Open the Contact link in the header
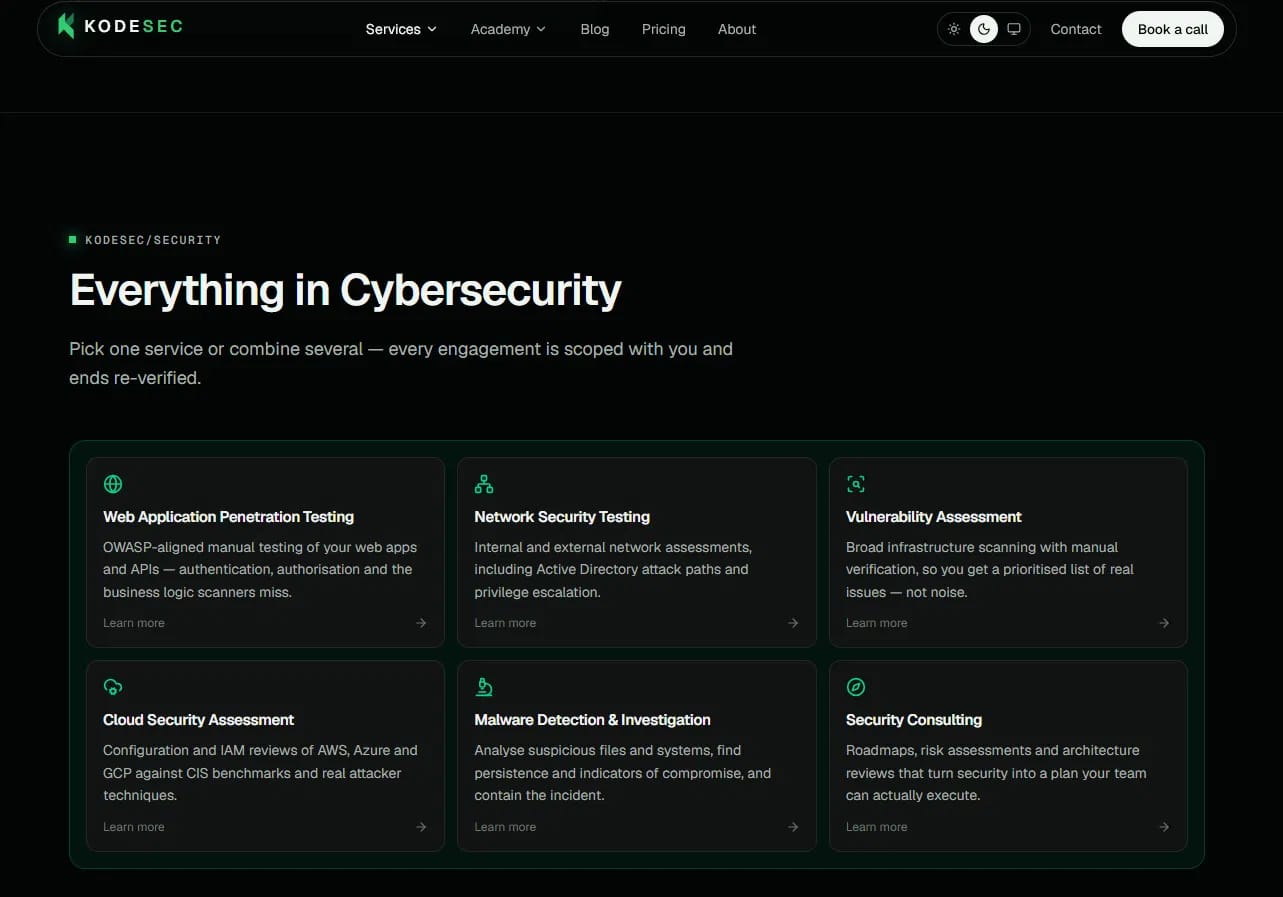 1076,29
